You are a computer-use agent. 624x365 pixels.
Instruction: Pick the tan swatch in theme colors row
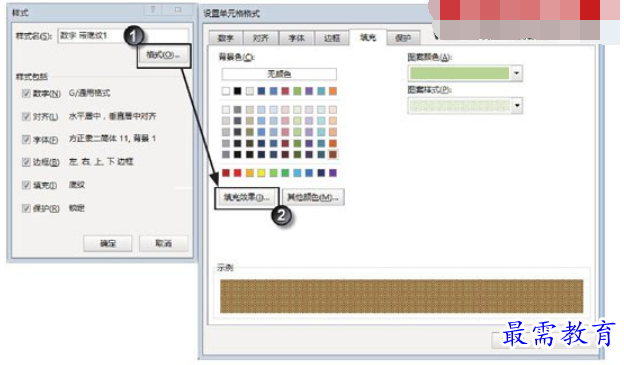(x=250, y=91)
